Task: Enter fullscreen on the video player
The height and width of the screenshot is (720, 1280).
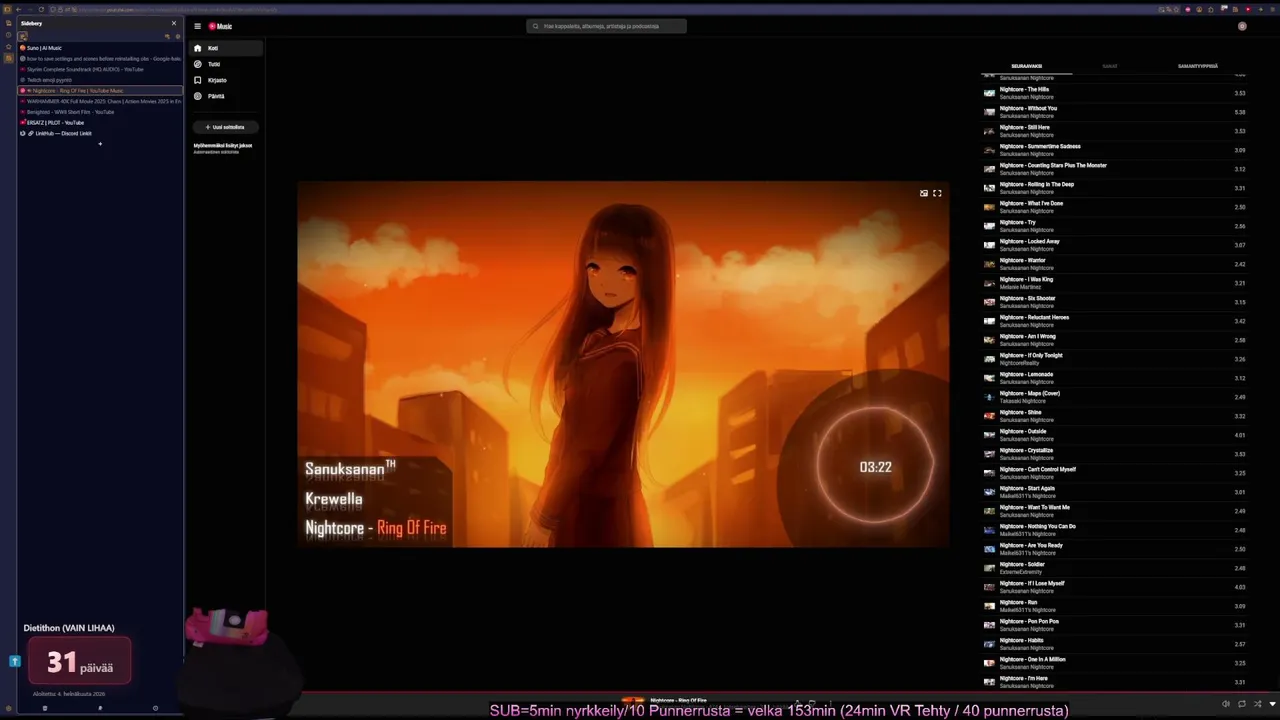Action: (x=937, y=193)
